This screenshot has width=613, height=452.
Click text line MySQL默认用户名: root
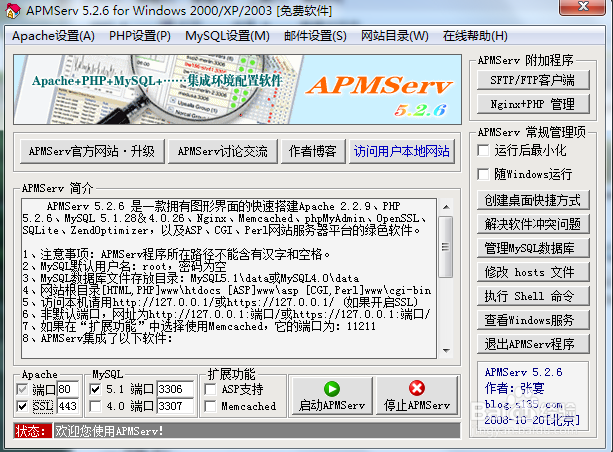pos(124,267)
